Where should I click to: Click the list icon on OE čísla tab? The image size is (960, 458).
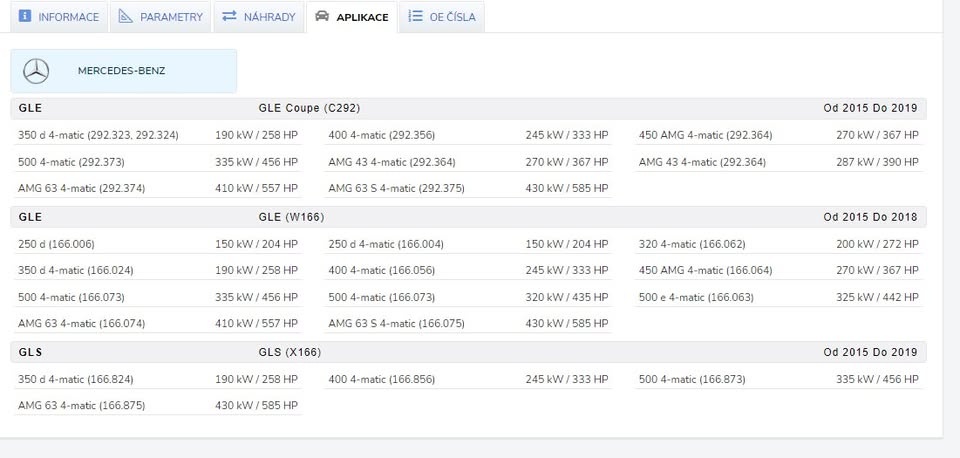pos(415,17)
